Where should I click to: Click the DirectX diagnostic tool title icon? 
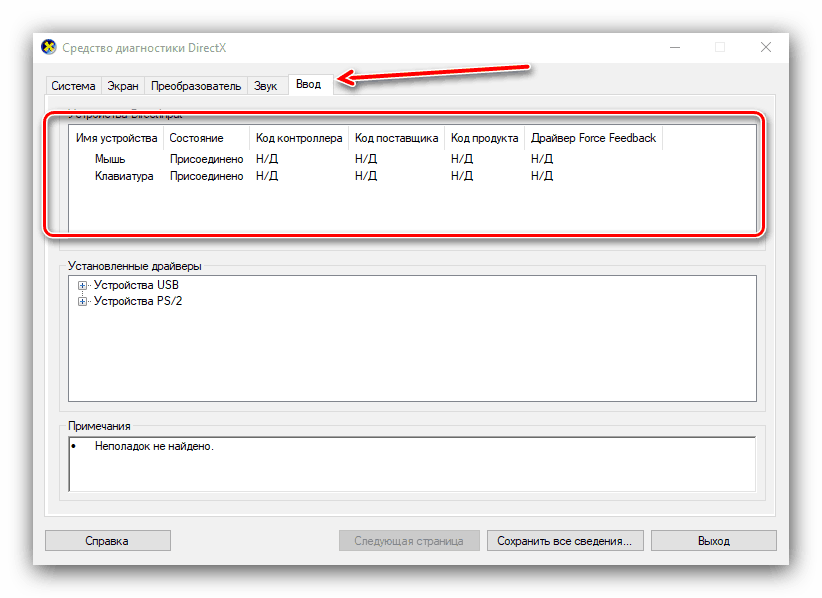click(49, 47)
